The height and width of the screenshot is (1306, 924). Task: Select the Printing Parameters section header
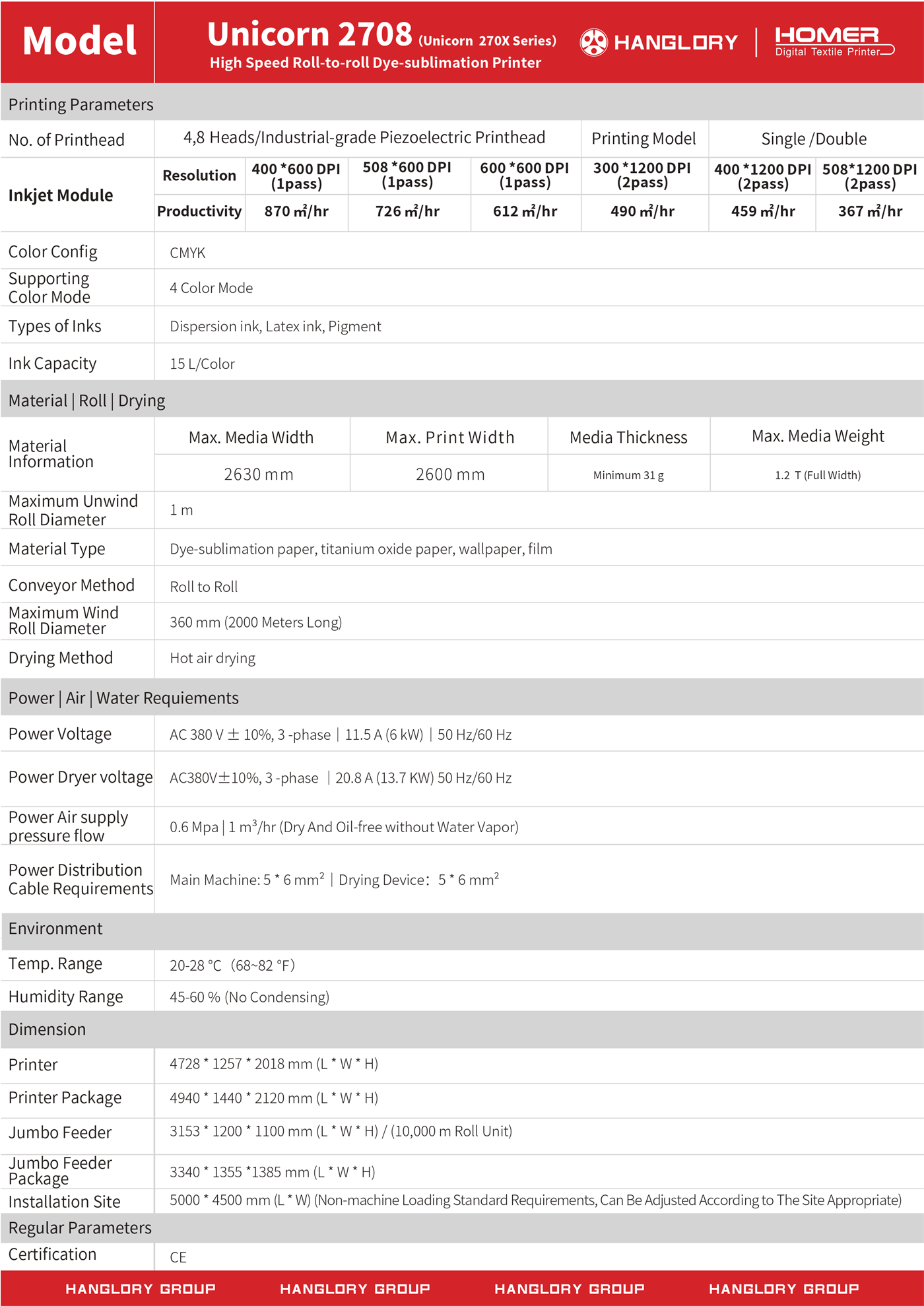point(81,104)
